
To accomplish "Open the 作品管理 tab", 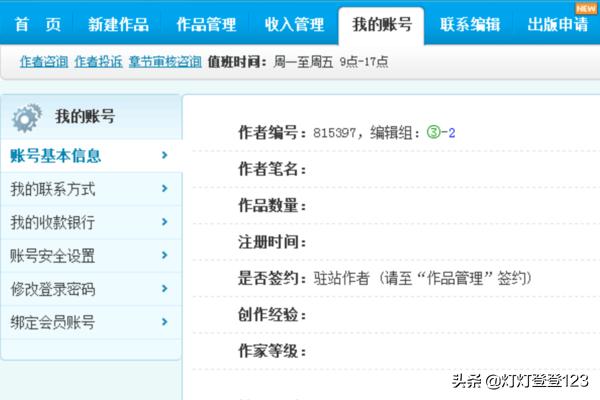I will (207, 24).
